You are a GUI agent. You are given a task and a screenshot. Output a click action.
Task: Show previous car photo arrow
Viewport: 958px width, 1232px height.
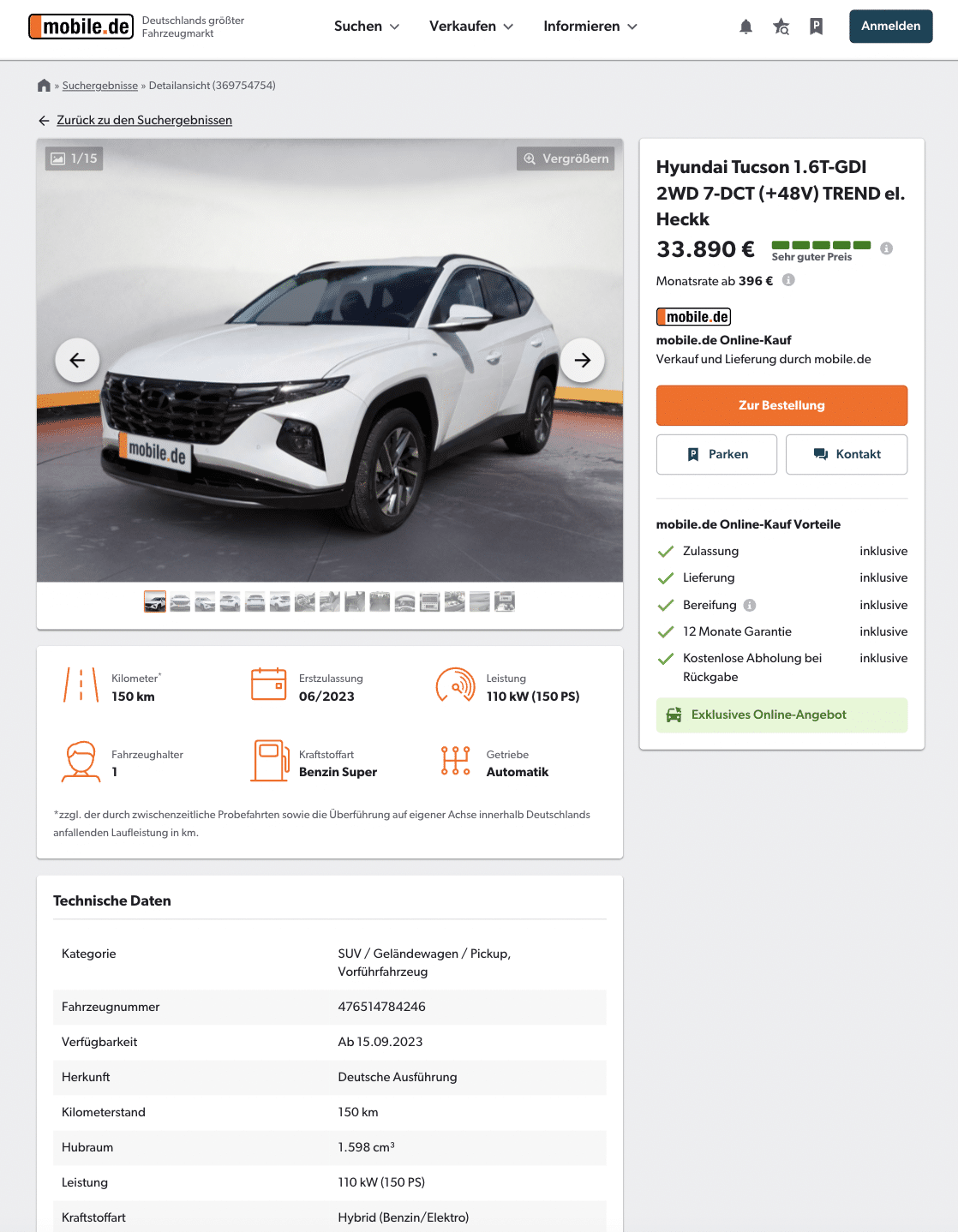77,360
